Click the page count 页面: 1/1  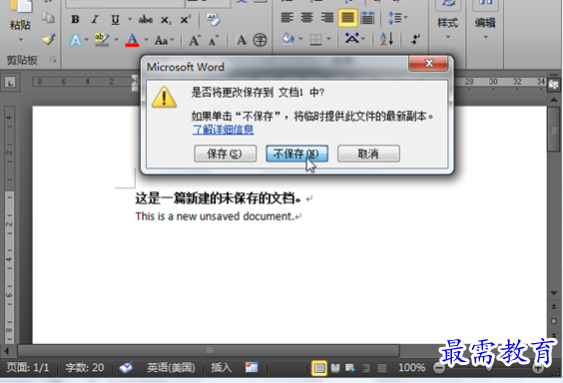pos(28,368)
